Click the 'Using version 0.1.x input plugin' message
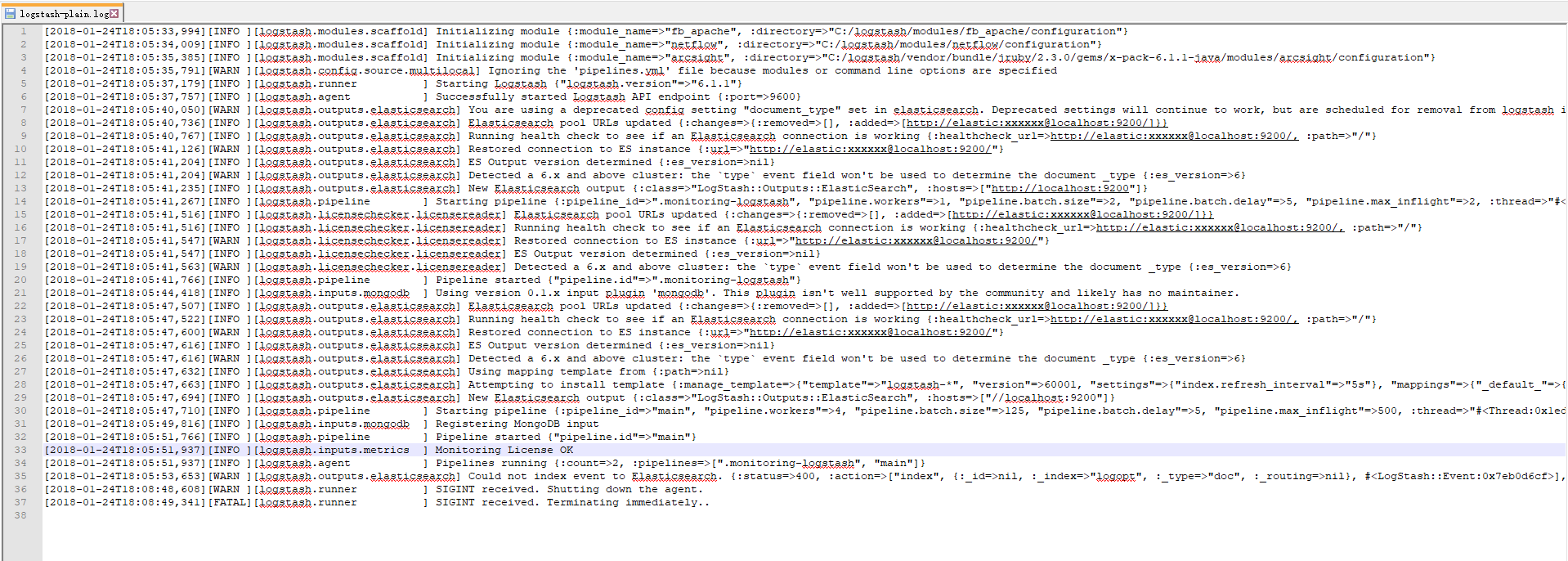 tap(540, 293)
